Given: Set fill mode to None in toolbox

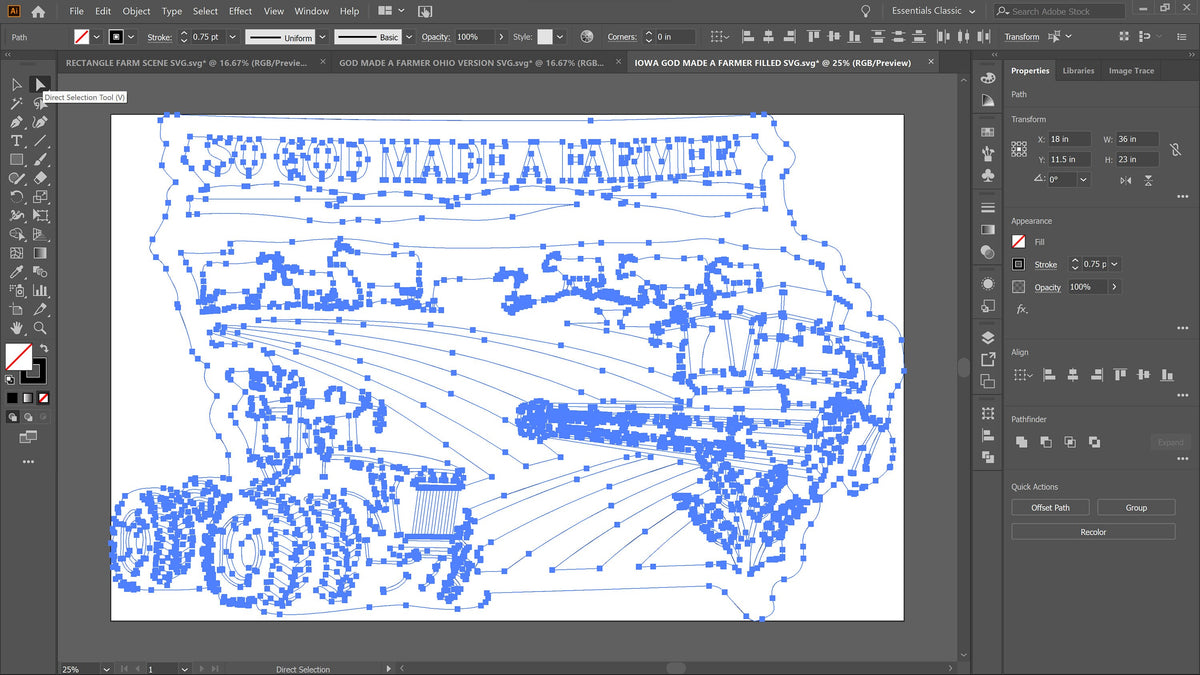Looking at the screenshot, I should coord(43,398).
